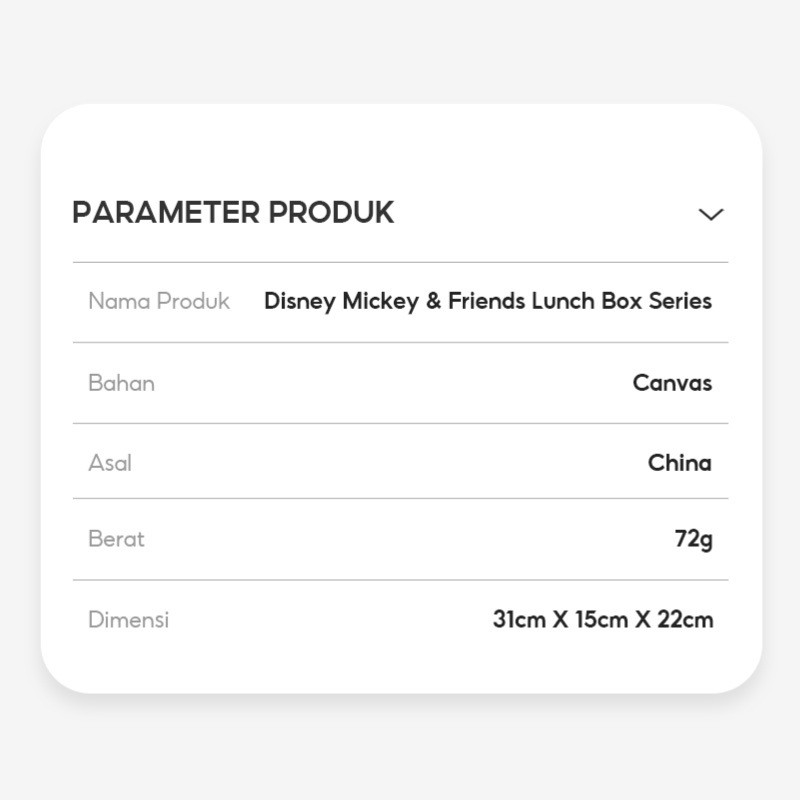
Task: Click the 31cm X 15cm X 22cm value
Action: (x=603, y=619)
